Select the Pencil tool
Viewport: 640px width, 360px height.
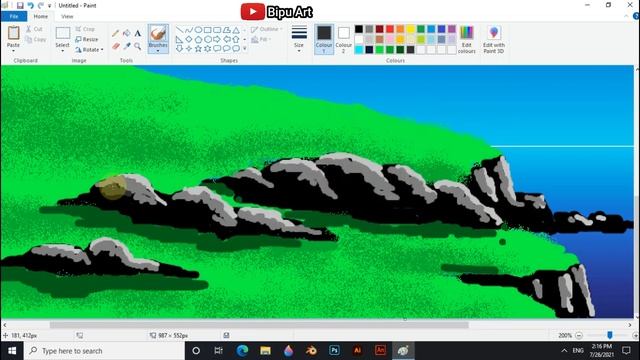pos(116,33)
